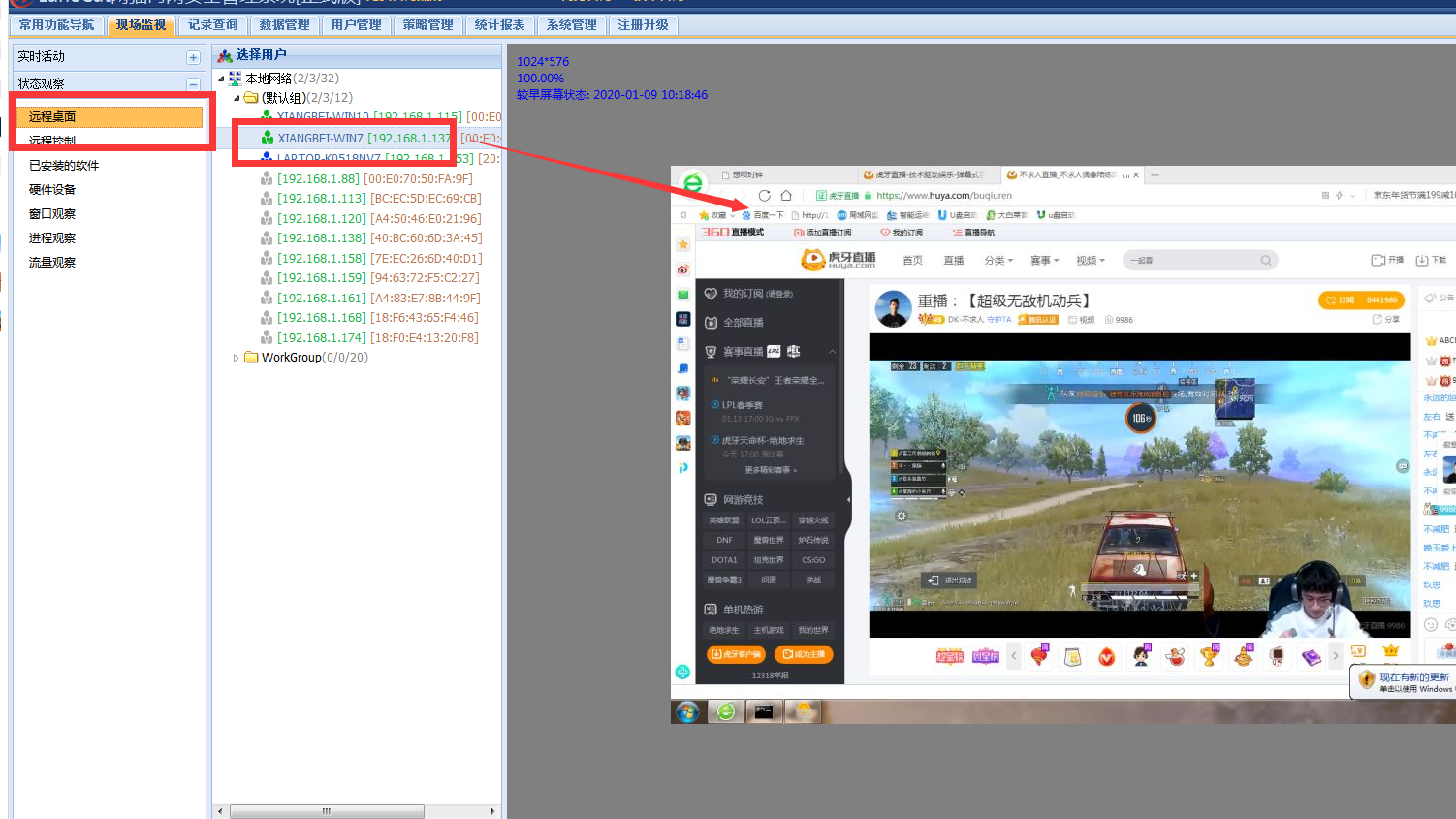Image resolution: width=1456 pixels, height=819 pixels.
Task: Open 已安装的软件 in the sidebar
Action: pos(64,166)
